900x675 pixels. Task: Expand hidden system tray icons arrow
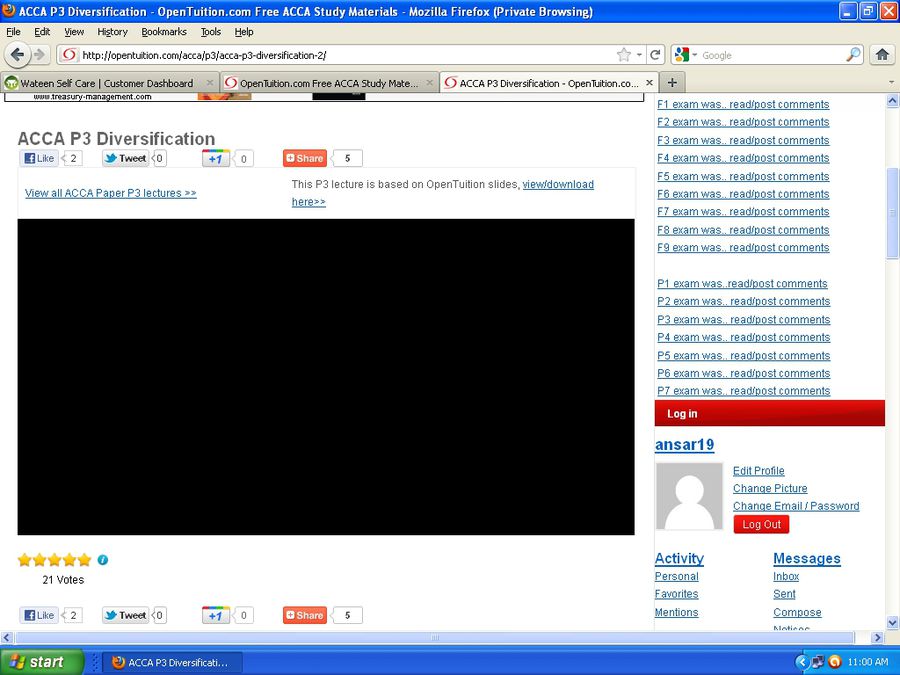(802, 662)
